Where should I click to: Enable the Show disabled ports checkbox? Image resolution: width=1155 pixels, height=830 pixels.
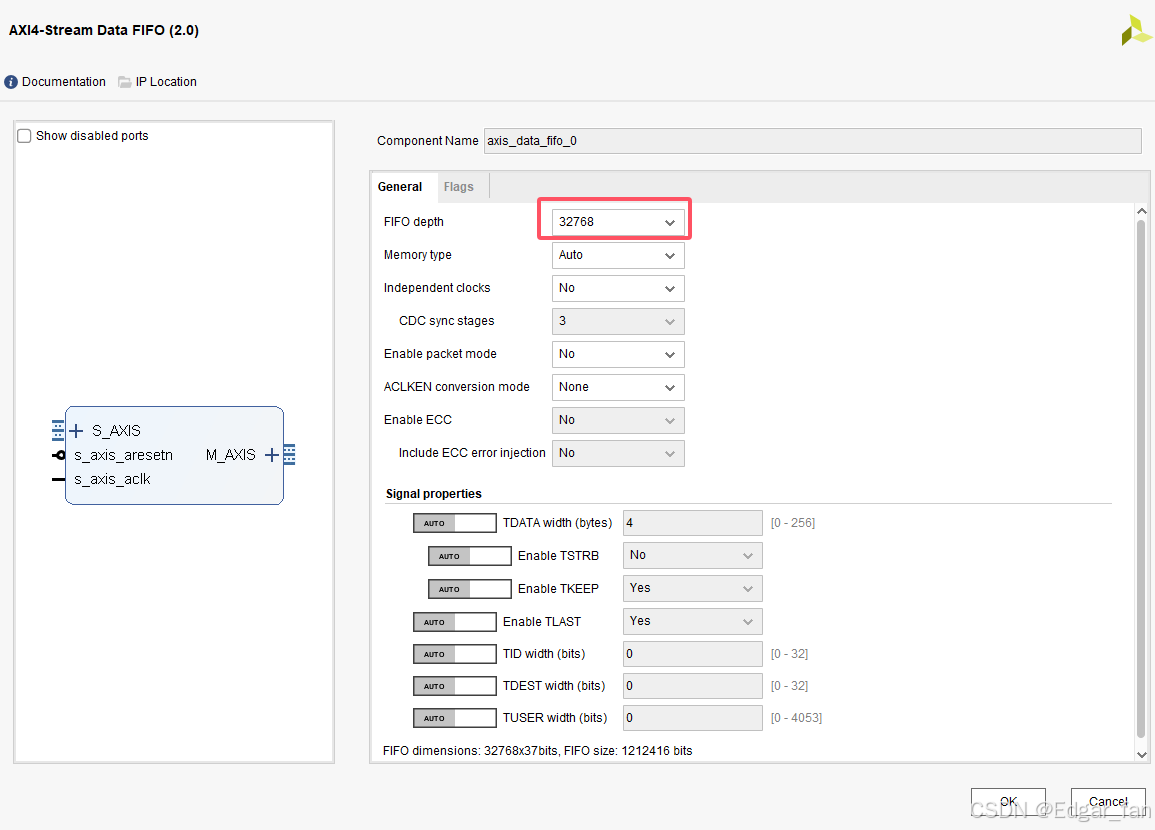(24, 135)
